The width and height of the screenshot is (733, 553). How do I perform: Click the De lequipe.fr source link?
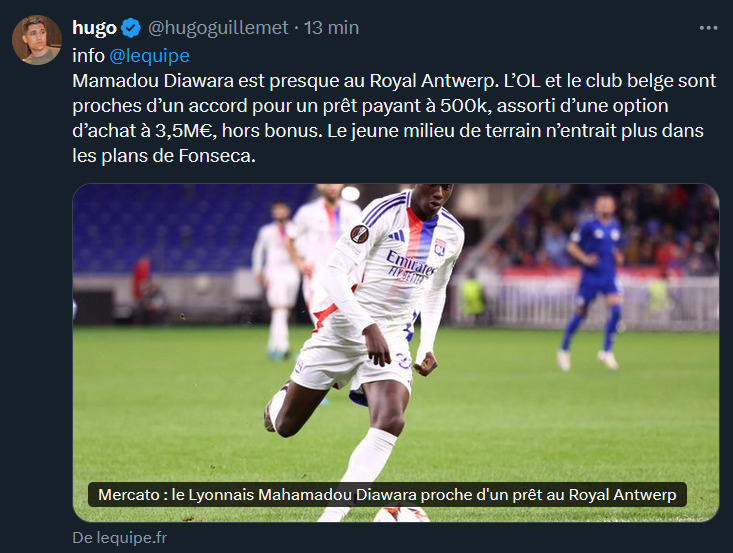(120, 538)
